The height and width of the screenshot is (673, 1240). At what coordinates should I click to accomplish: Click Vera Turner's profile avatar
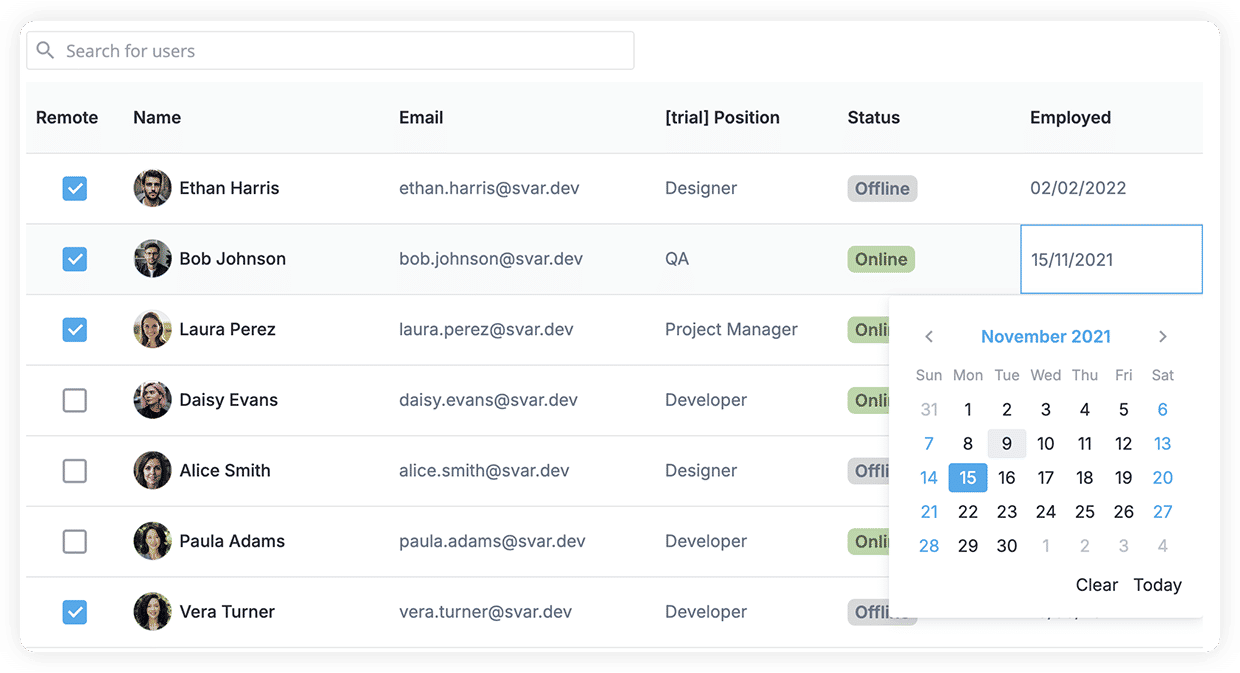click(152, 612)
